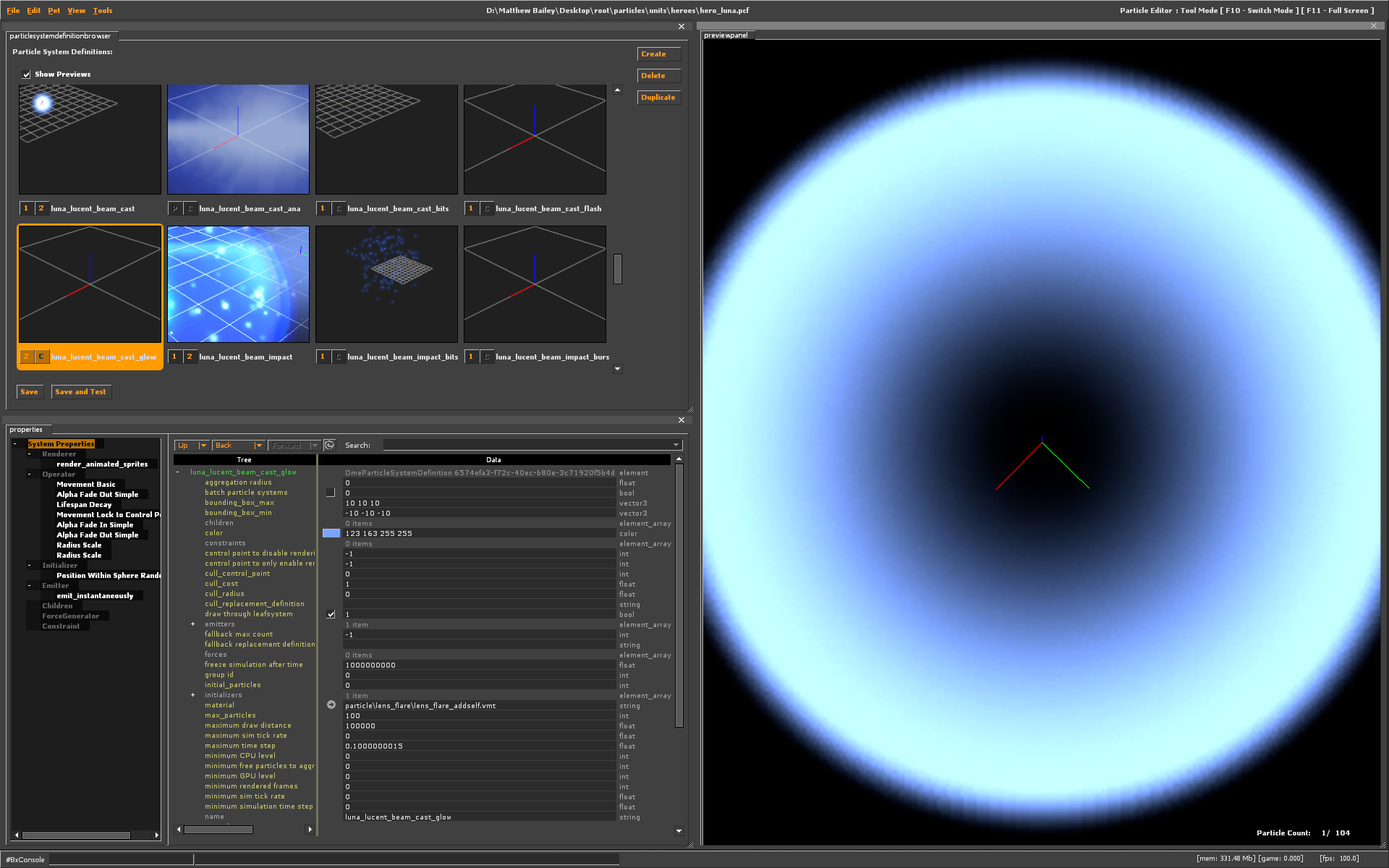This screenshot has width=1389, height=868.
Task: Click the Save and Test button
Action: point(81,392)
